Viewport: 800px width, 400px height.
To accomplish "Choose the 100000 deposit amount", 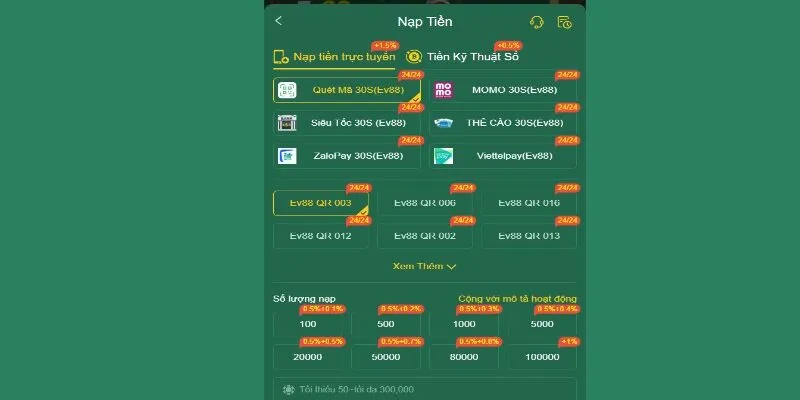I will tap(542, 357).
